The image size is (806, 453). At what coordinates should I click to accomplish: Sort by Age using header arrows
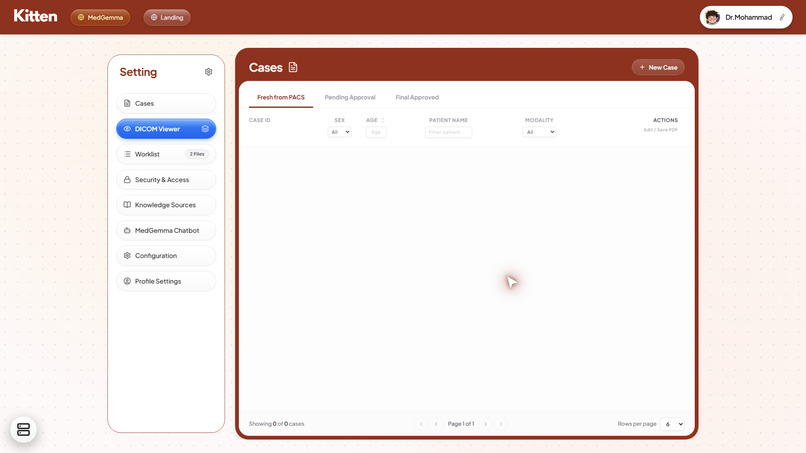382,120
